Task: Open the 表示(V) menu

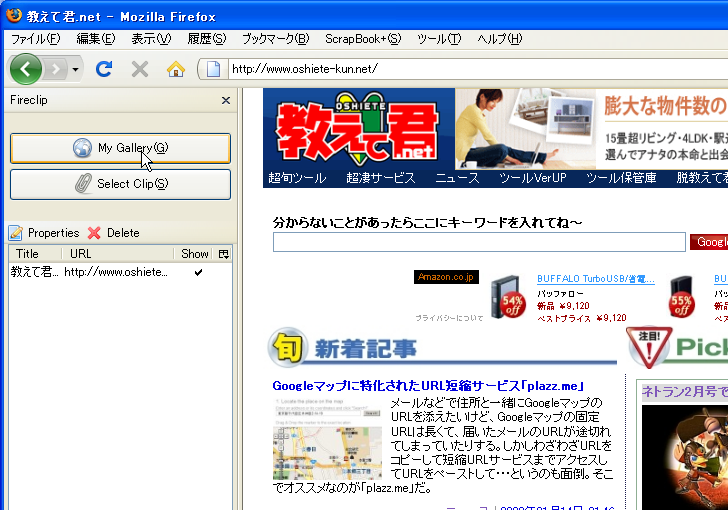Action: 151,39
